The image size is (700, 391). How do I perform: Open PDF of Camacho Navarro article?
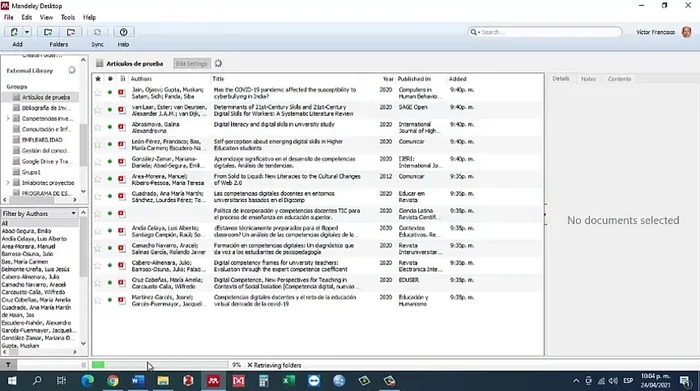(x=121, y=248)
